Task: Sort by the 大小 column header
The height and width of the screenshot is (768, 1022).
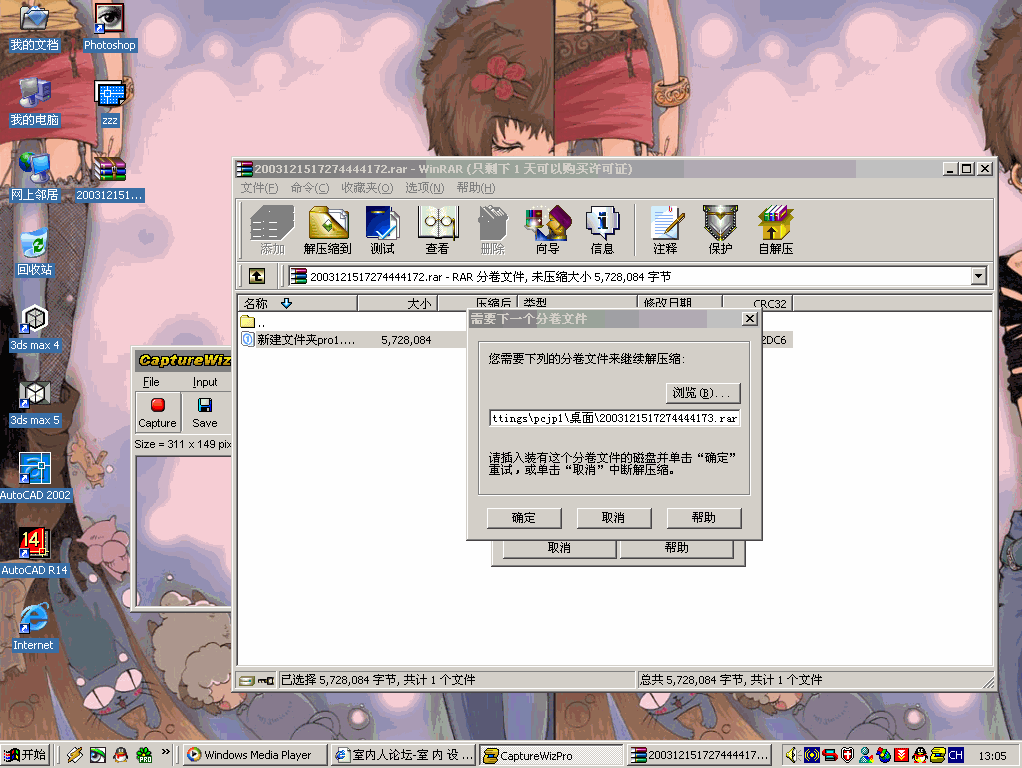Action: click(x=398, y=303)
